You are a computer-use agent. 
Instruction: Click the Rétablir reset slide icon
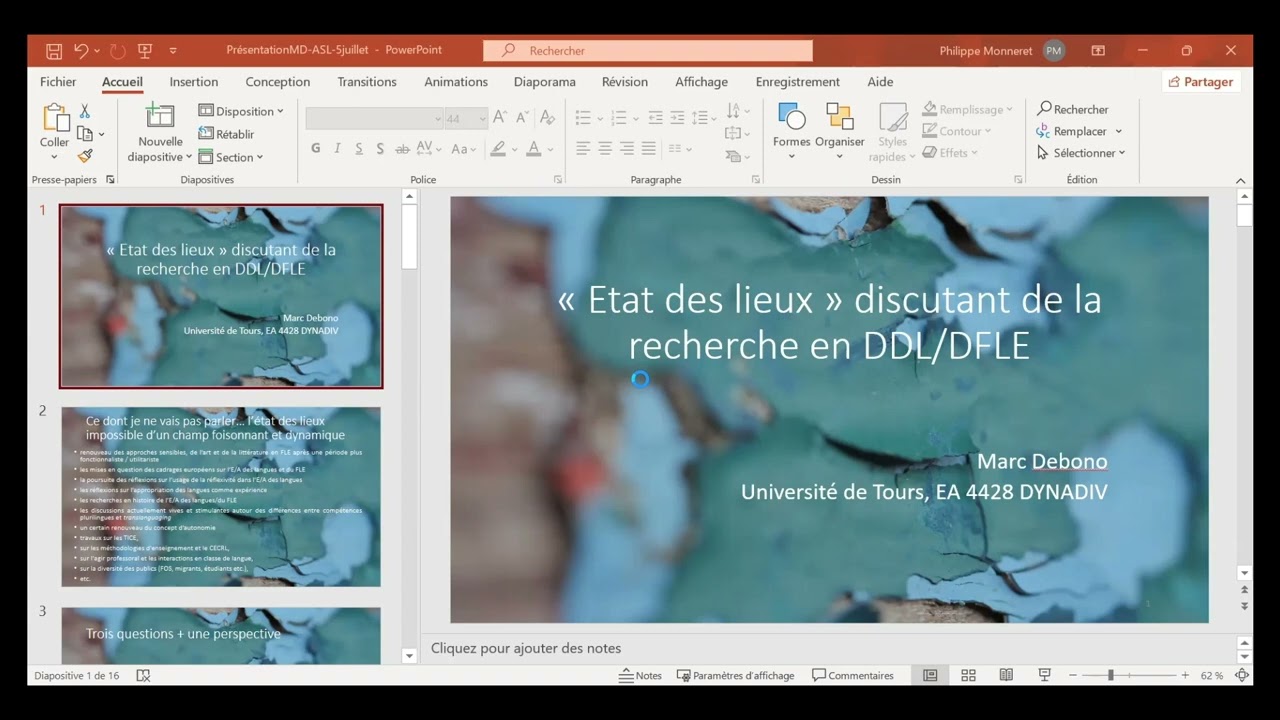[227, 134]
